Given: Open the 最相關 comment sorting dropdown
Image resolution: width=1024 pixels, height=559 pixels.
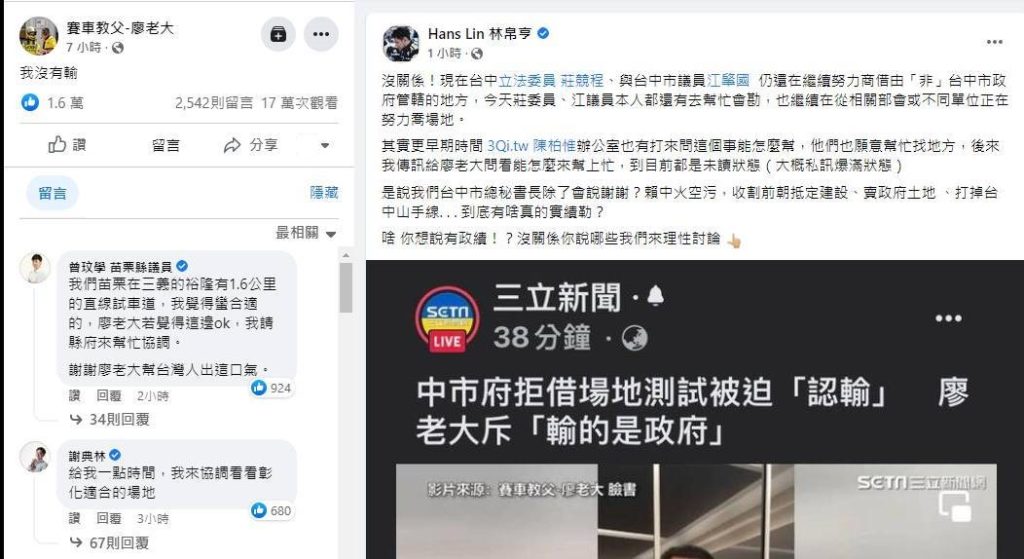Looking at the screenshot, I should point(306,233).
